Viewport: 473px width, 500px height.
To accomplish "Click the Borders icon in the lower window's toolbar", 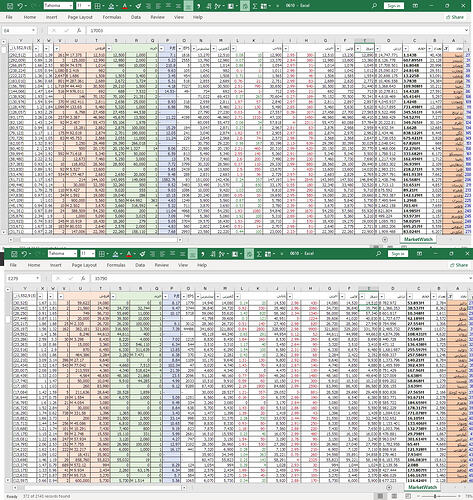I will [103, 254].
